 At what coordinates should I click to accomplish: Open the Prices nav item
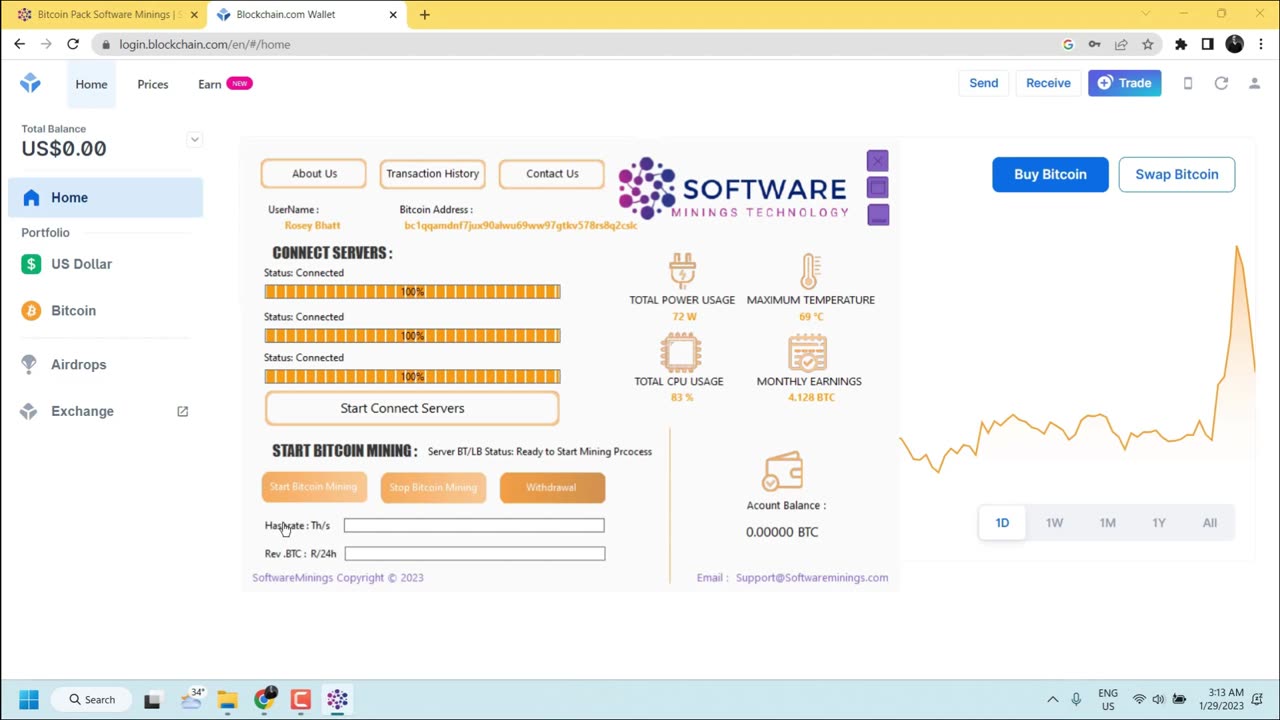click(153, 84)
